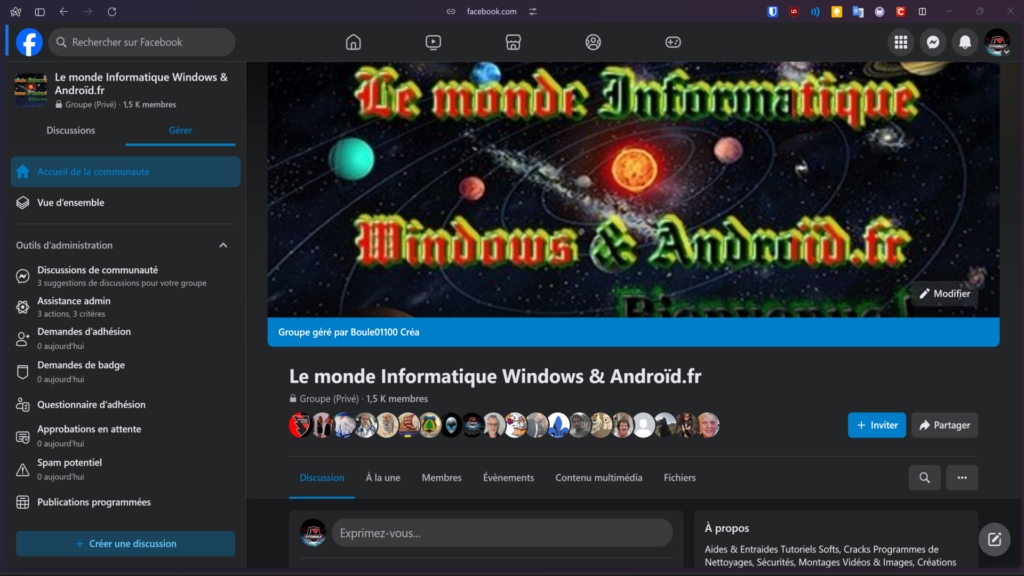Open the Facebook menu grid icon
The height and width of the screenshot is (576, 1024).
[x=901, y=42]
